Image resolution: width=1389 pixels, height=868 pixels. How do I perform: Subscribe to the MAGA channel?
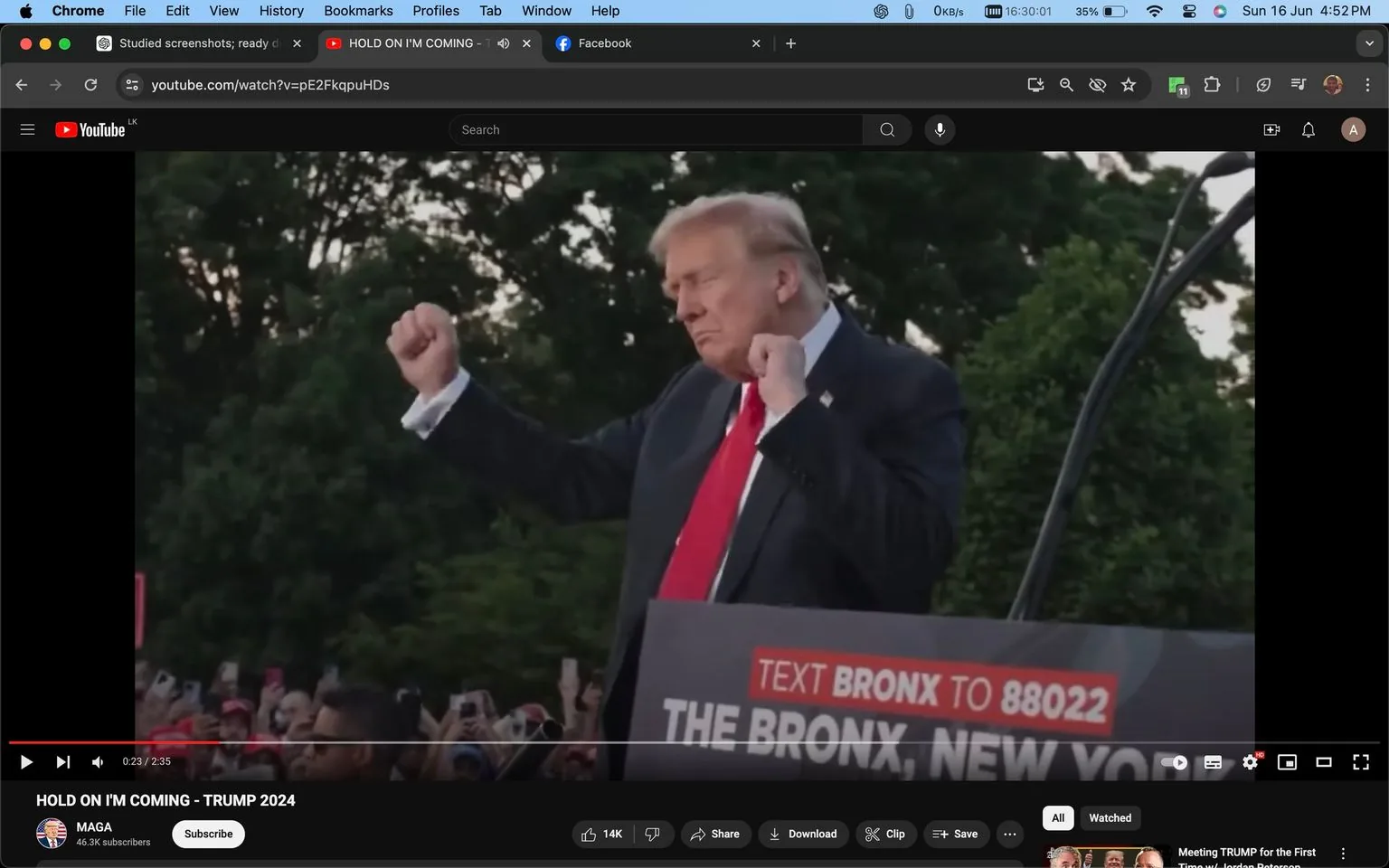pyautogui.click(x=208, y=834)
